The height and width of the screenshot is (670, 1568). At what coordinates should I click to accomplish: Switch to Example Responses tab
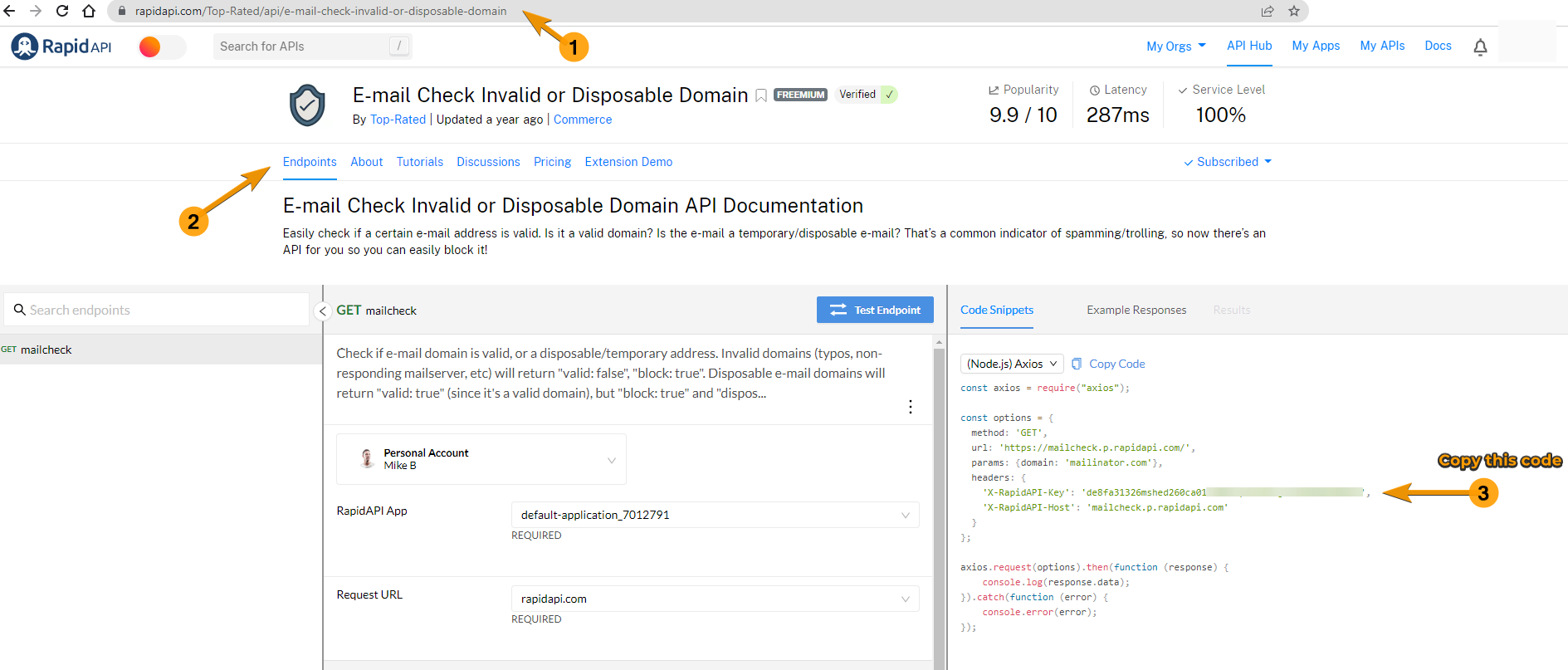click(x=1136, y=310)
